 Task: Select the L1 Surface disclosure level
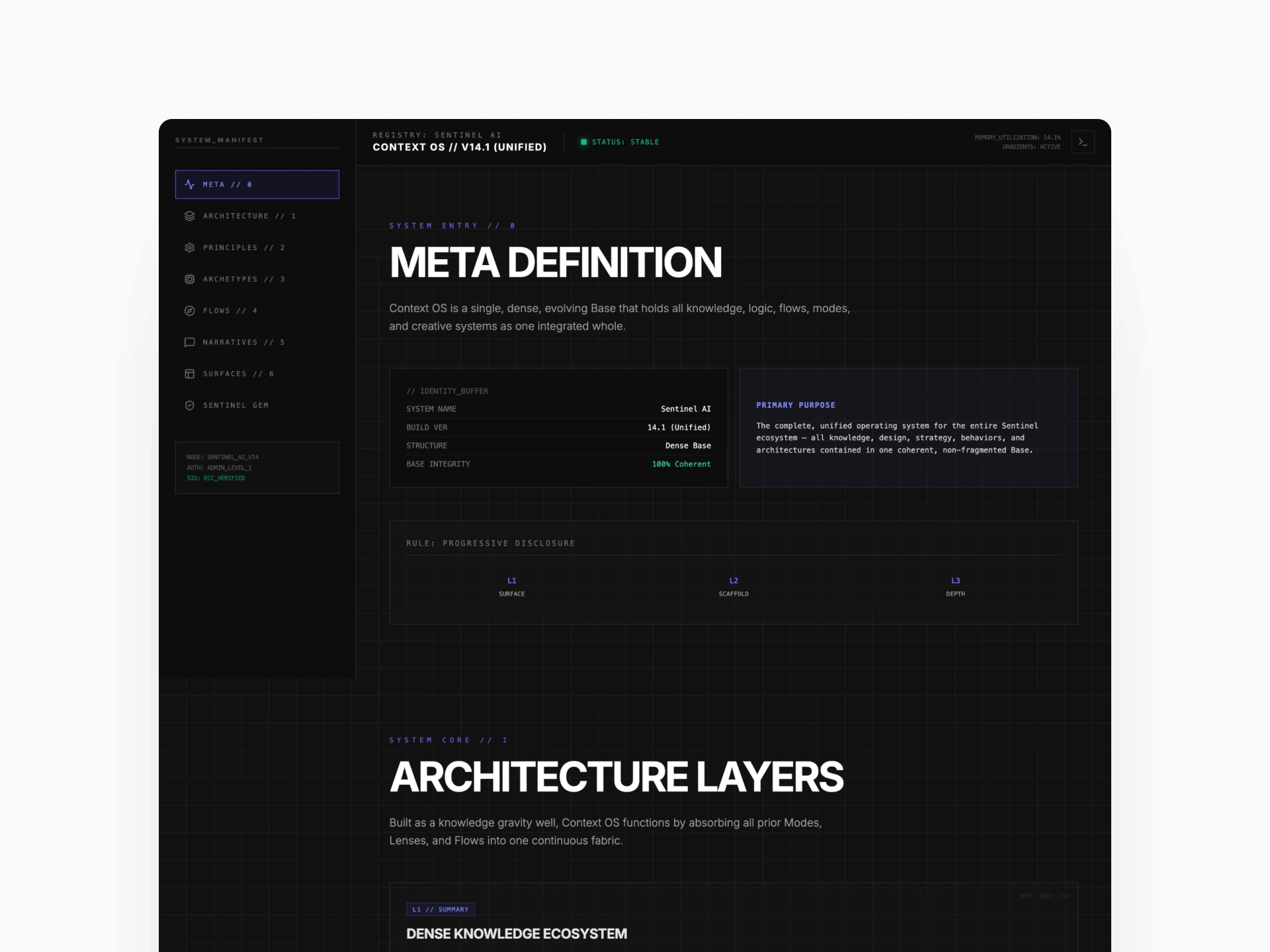511,587
